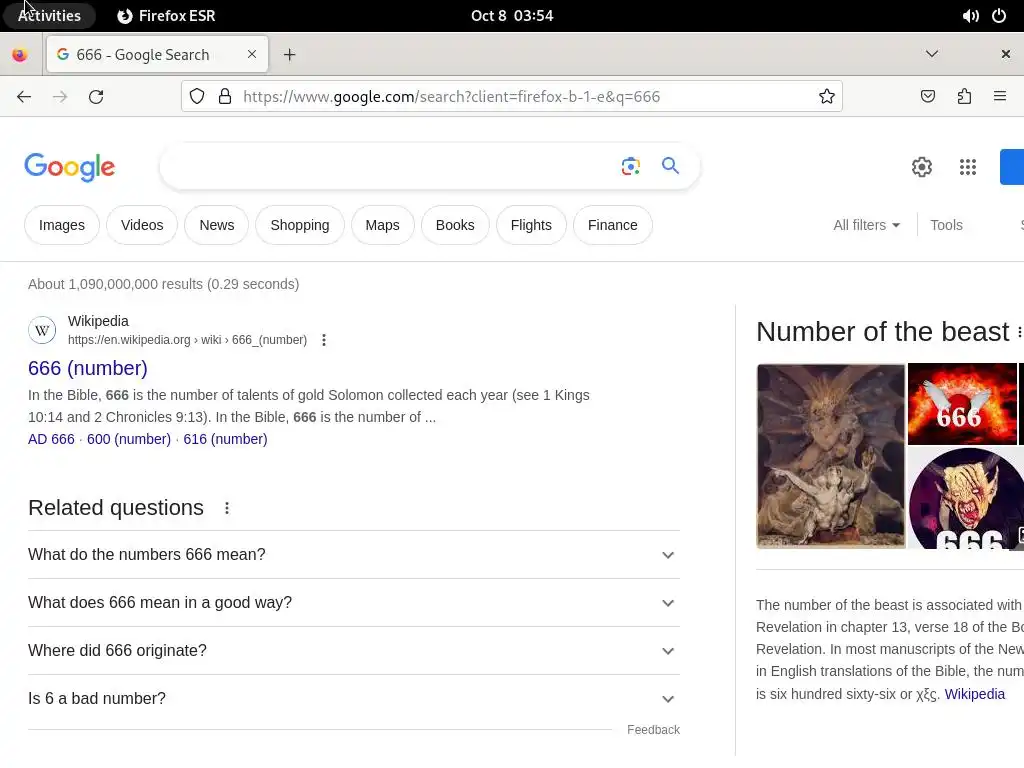Open the red winged 666 fire thumbnail
This screenshot has width=1024, height=768.
962,404
